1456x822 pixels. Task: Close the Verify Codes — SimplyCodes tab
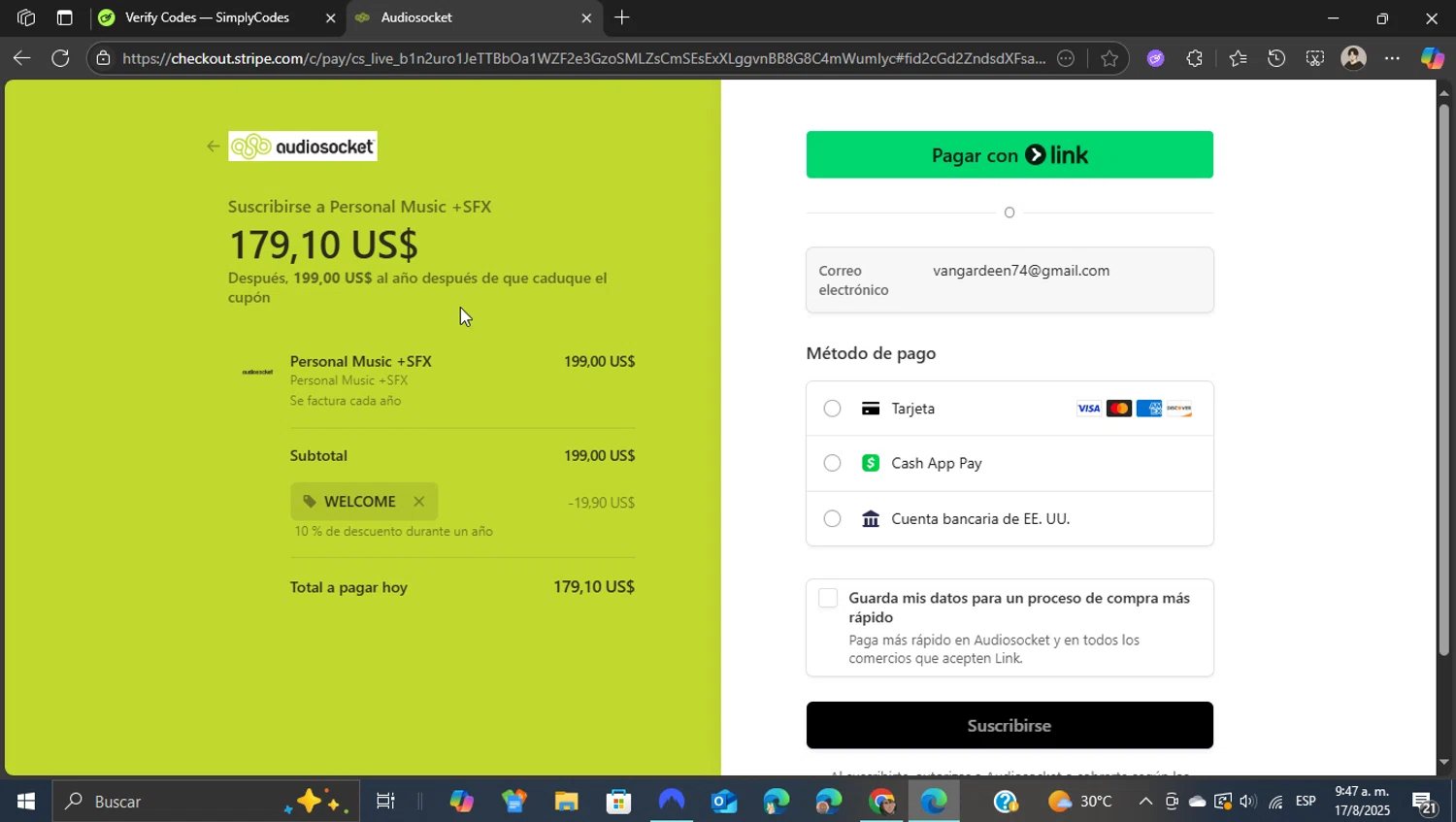click(x=330, y=17)
